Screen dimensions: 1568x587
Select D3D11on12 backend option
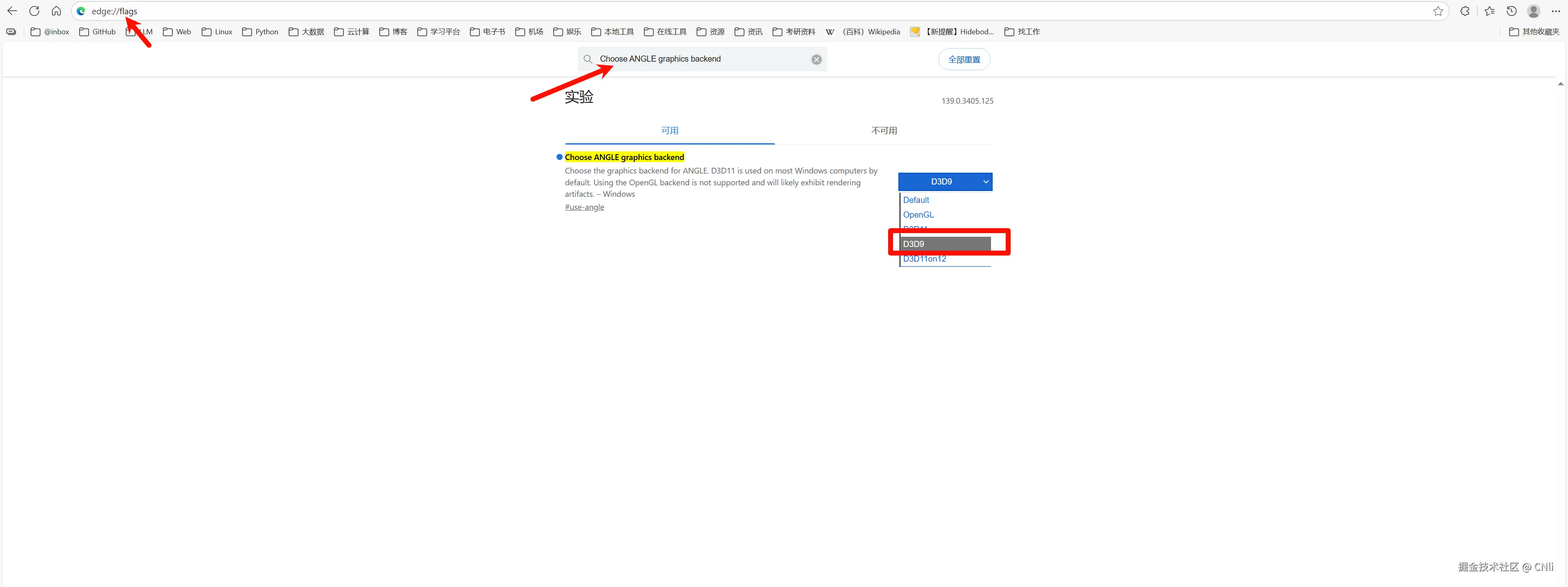click(924, 259)
